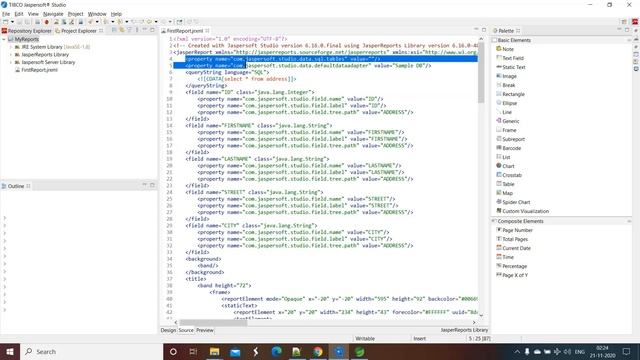The image size is (640, 360).
Task: Maximize the editor area
Action: [484, 30]
